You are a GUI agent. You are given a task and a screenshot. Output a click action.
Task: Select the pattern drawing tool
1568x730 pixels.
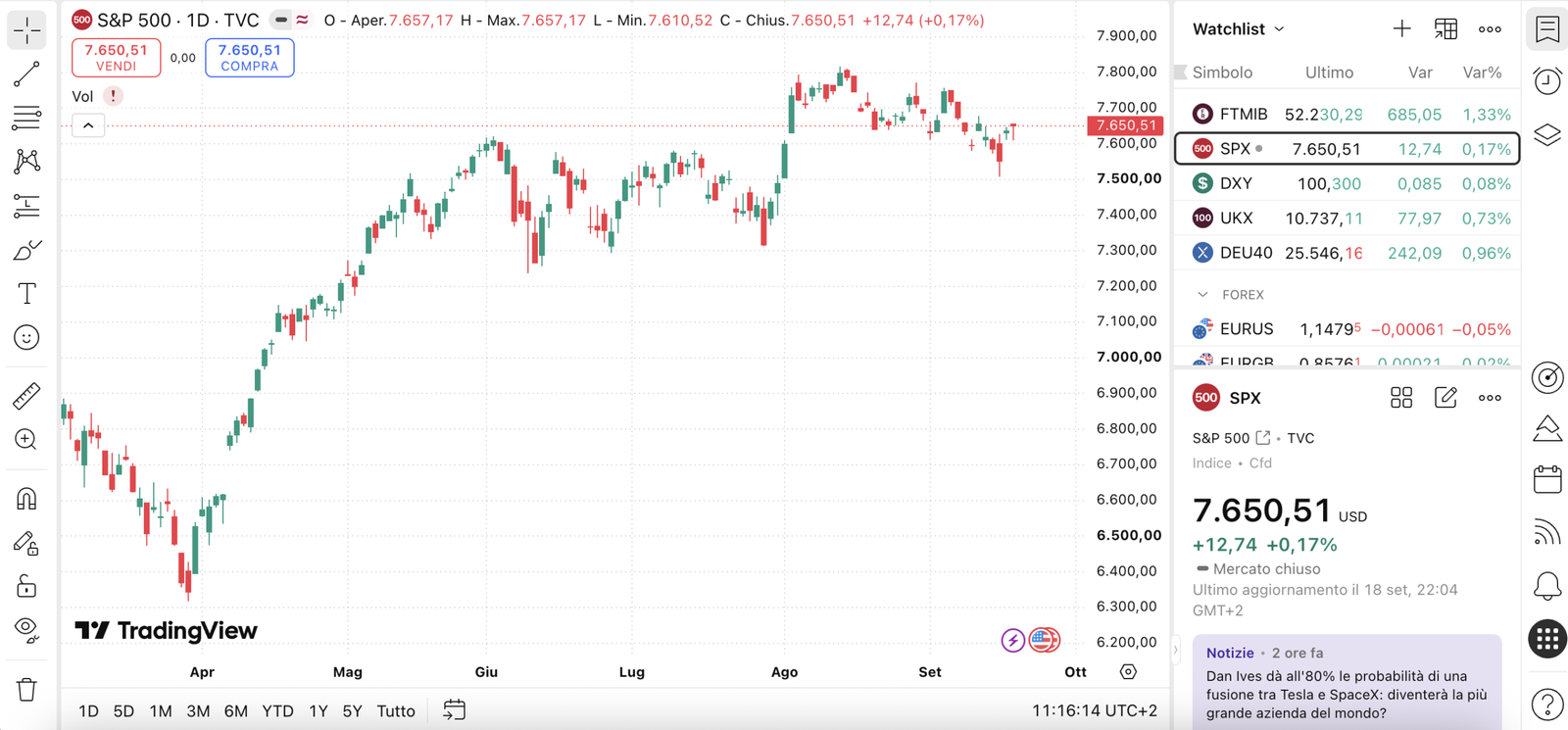click(x=26, y=162)
